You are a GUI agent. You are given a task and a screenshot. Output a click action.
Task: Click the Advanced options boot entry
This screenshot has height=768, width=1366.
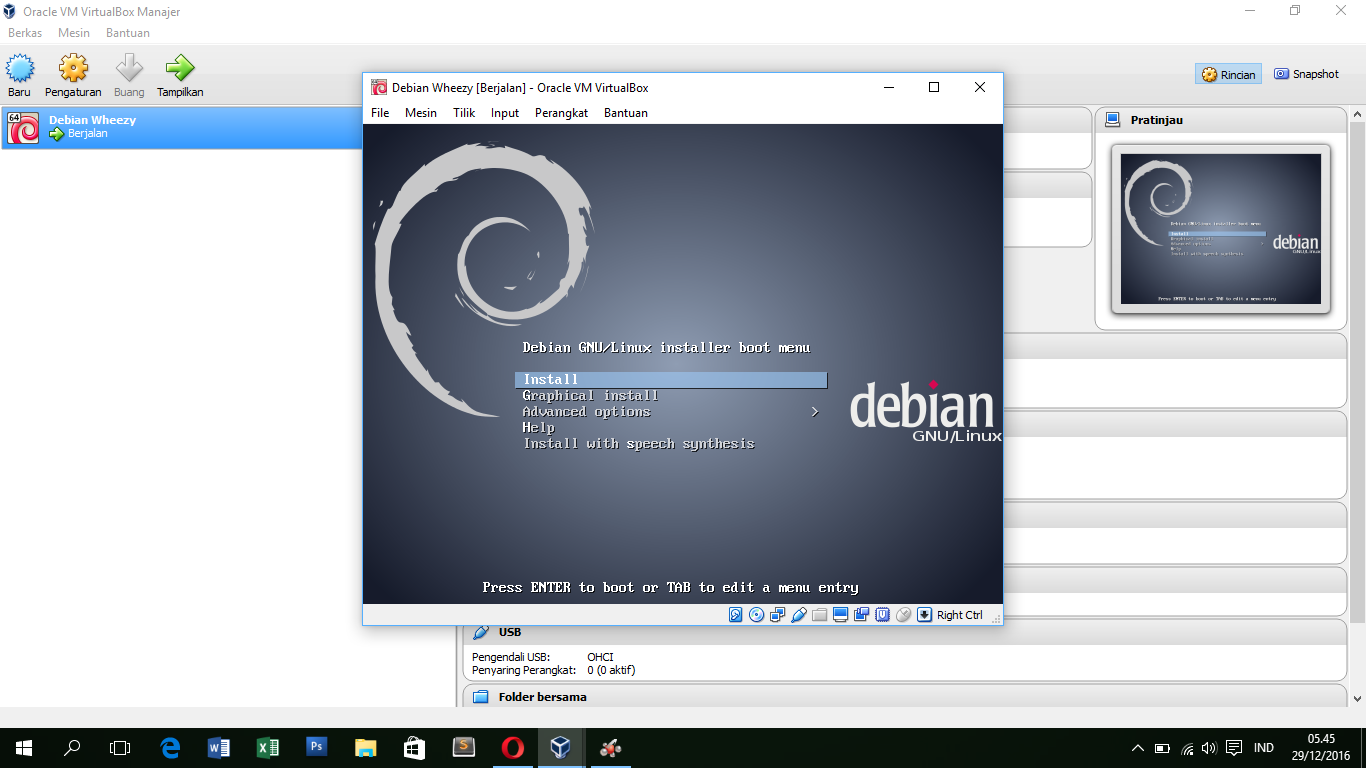[x=587, y=412]
